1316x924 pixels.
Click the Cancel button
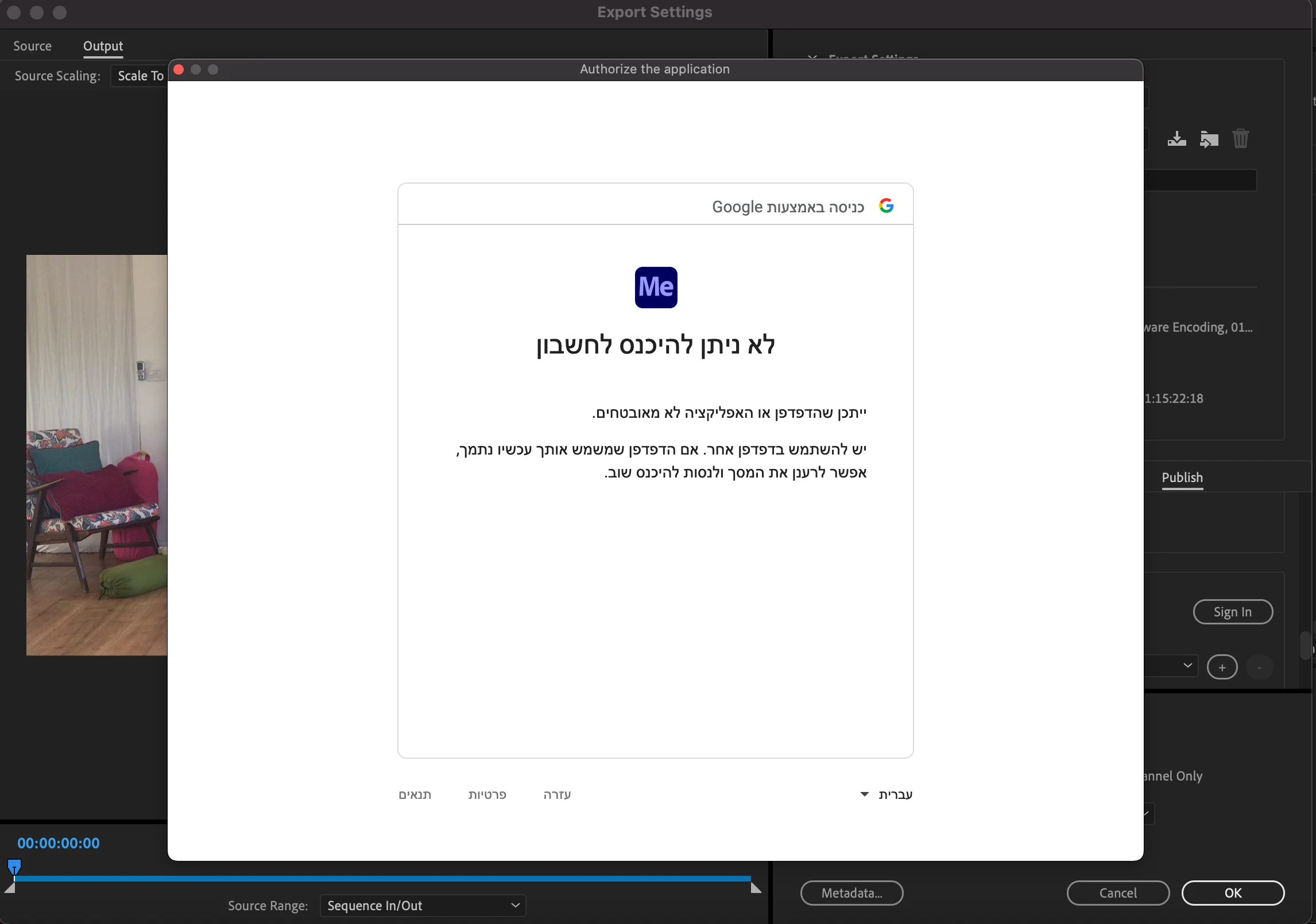click(1117, 893)
